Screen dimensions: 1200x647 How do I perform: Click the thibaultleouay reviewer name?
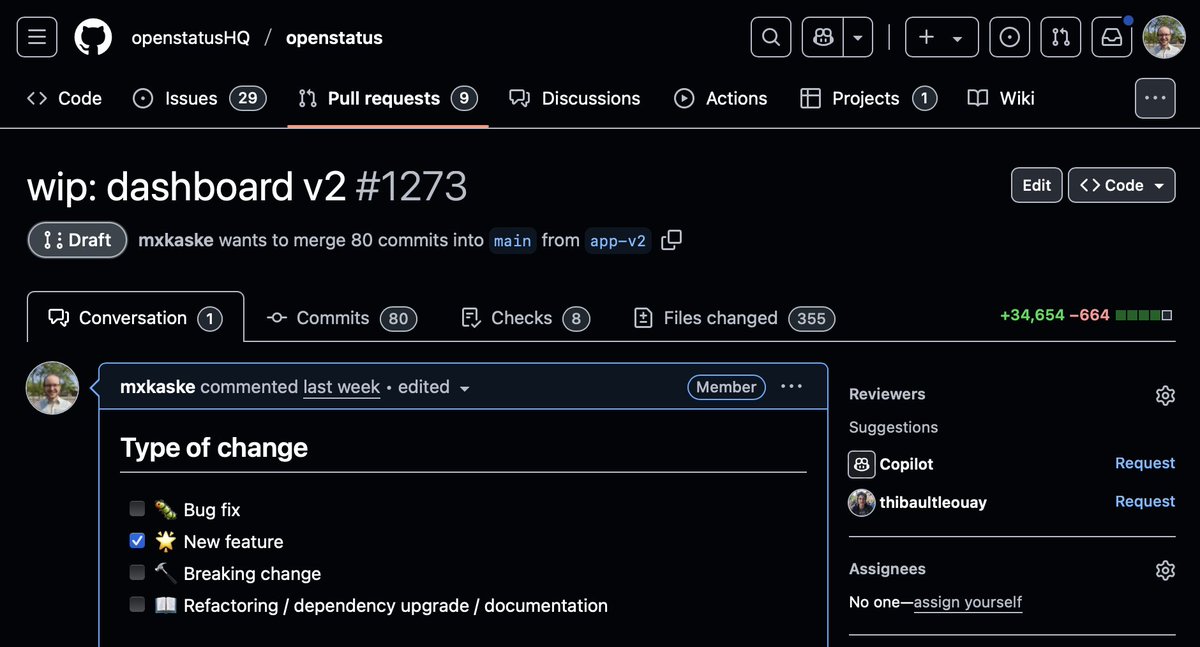933,502
